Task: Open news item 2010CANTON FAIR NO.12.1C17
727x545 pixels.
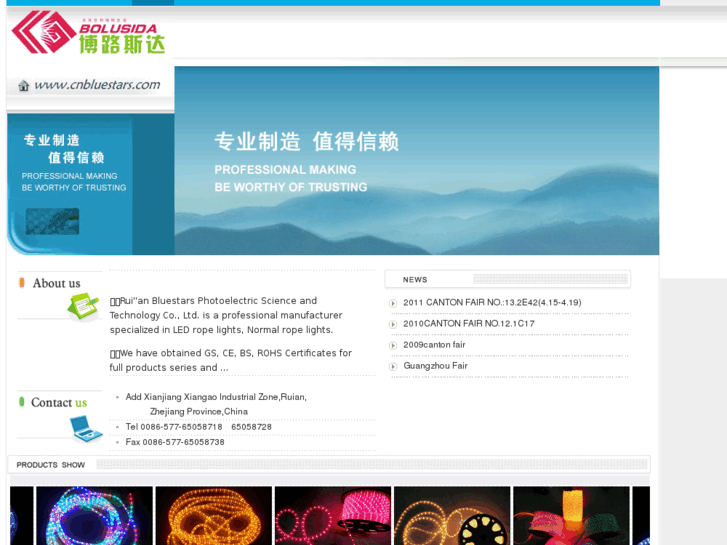Action: coord(469,323)
